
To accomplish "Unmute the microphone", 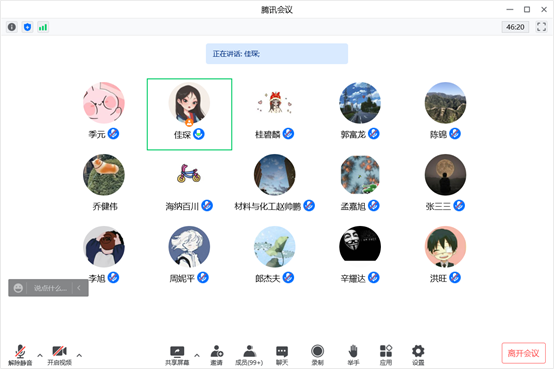I will click(x=20, y=356).
